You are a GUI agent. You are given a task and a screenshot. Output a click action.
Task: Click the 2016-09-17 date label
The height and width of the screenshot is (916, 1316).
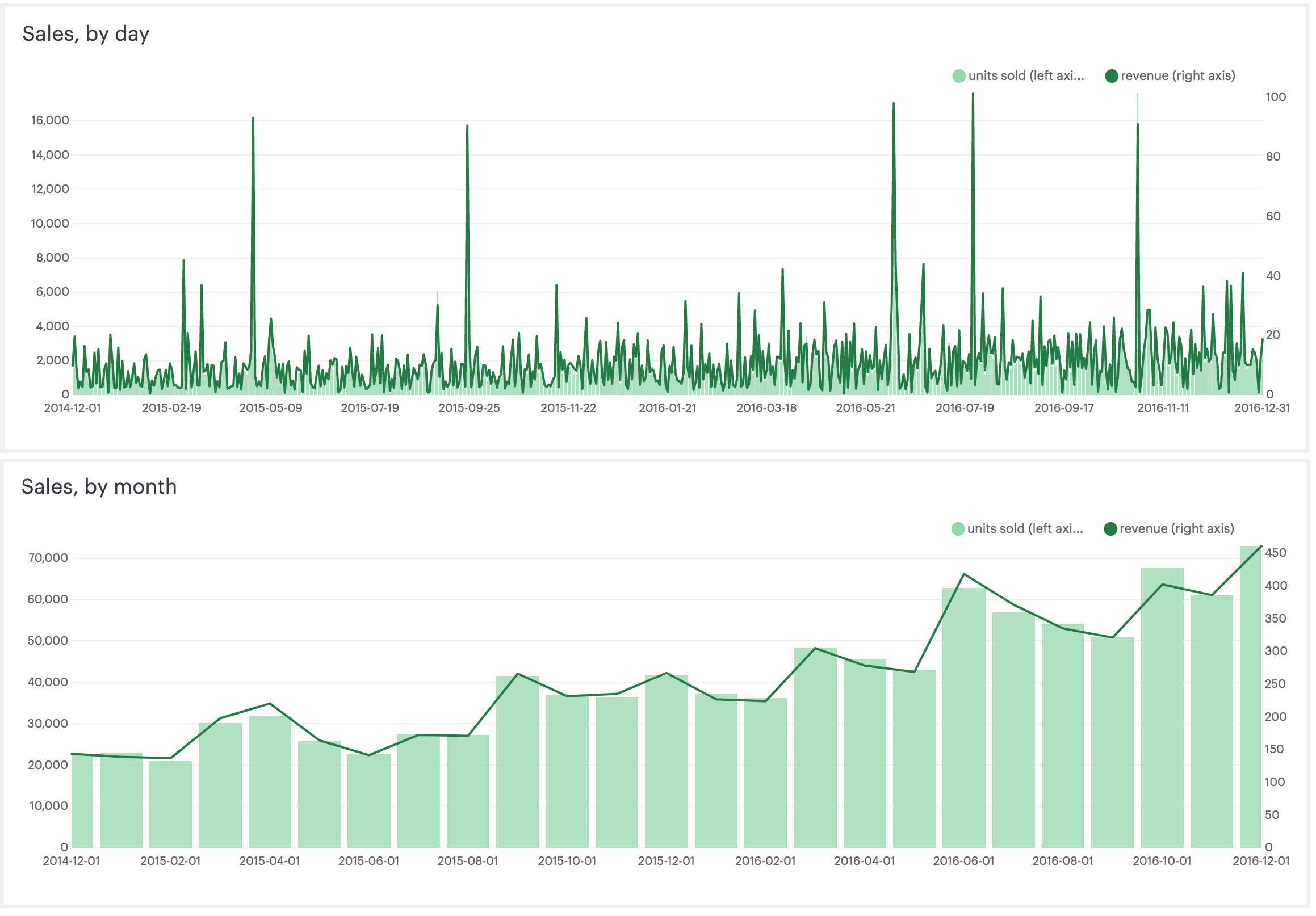coord(1064,408)
